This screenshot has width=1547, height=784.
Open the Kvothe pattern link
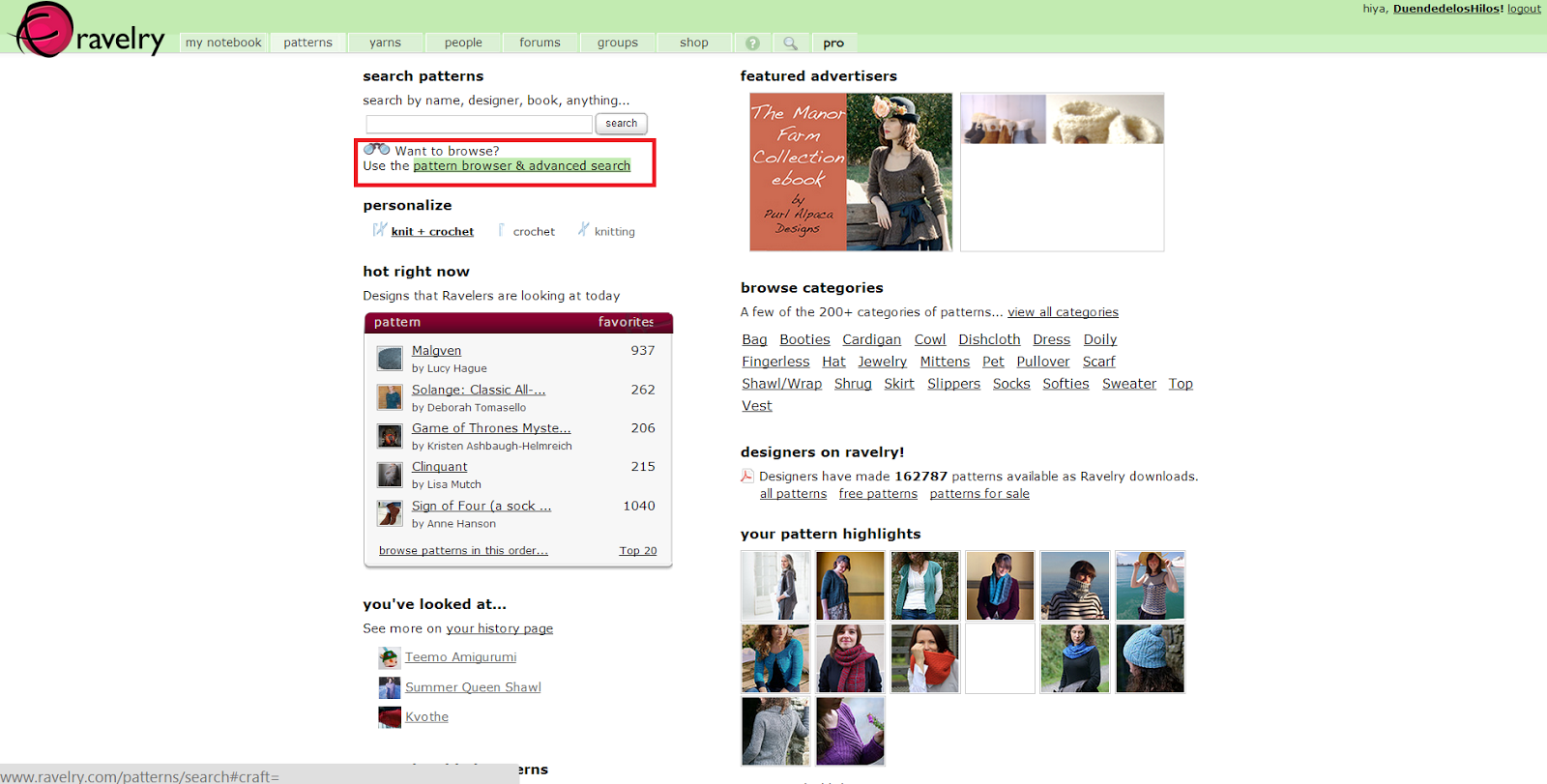426,717
